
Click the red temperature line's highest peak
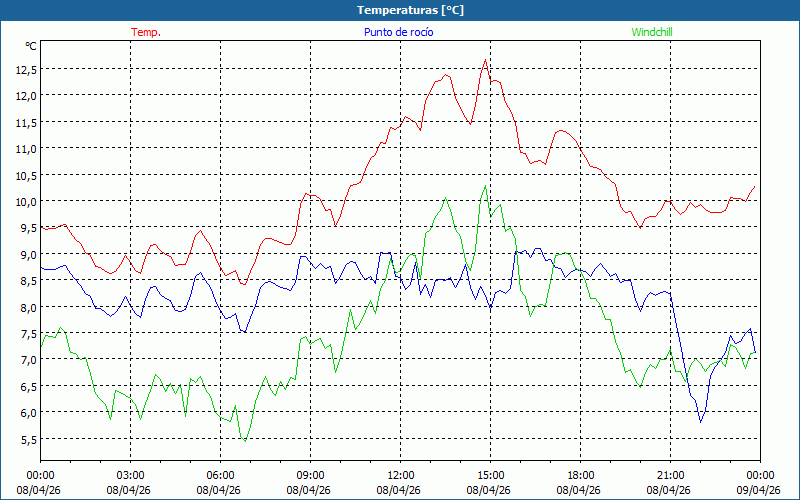tap(486, 60)
